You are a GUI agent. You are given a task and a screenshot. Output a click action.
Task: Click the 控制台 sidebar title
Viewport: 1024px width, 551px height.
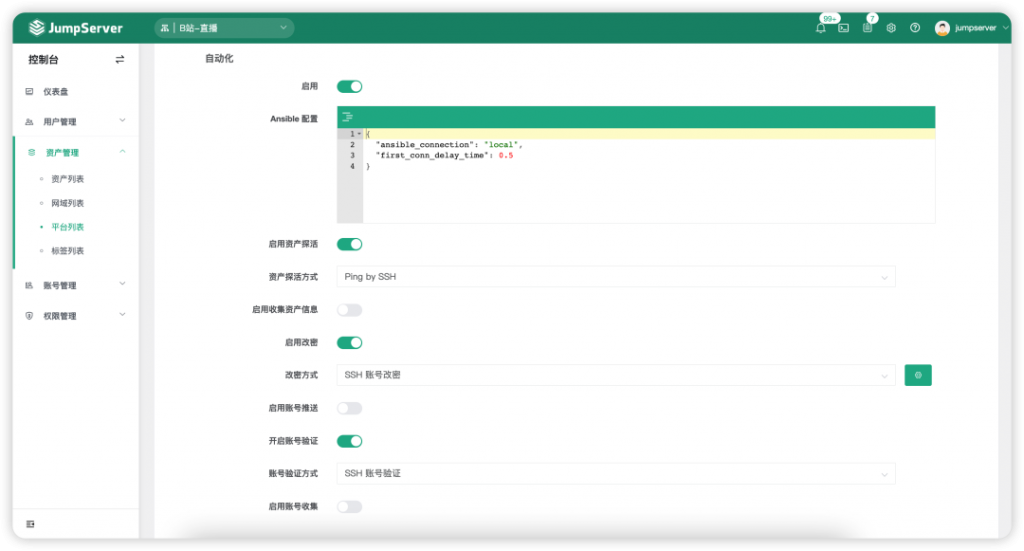point(43,59)
